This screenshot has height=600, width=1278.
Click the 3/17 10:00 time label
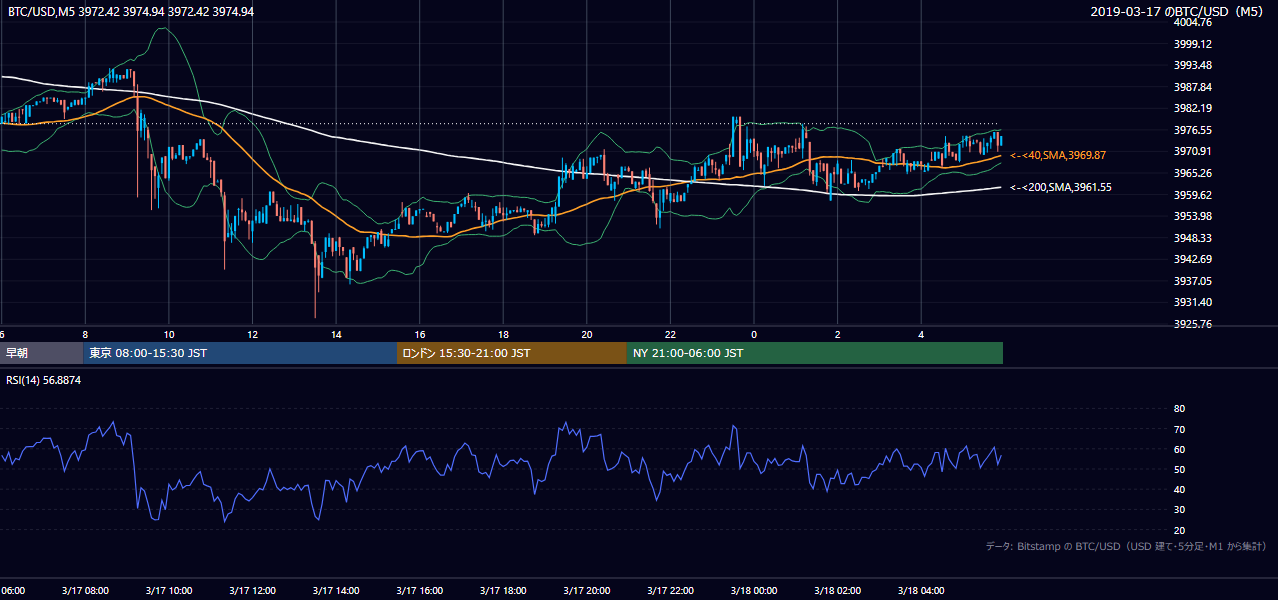pyautogui.click(x=168, y=590)
